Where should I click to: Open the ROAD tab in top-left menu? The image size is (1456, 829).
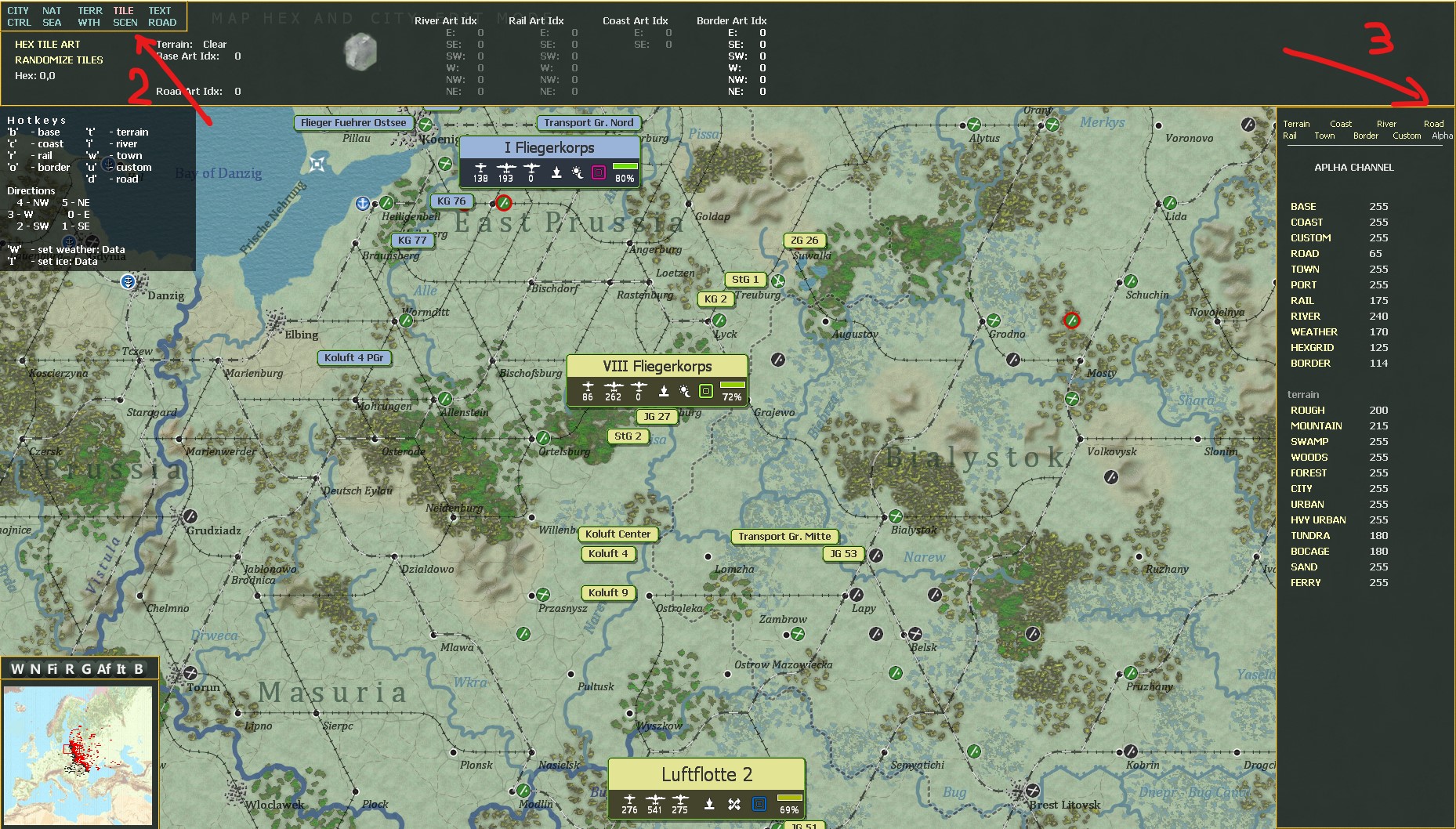[162, 23]
